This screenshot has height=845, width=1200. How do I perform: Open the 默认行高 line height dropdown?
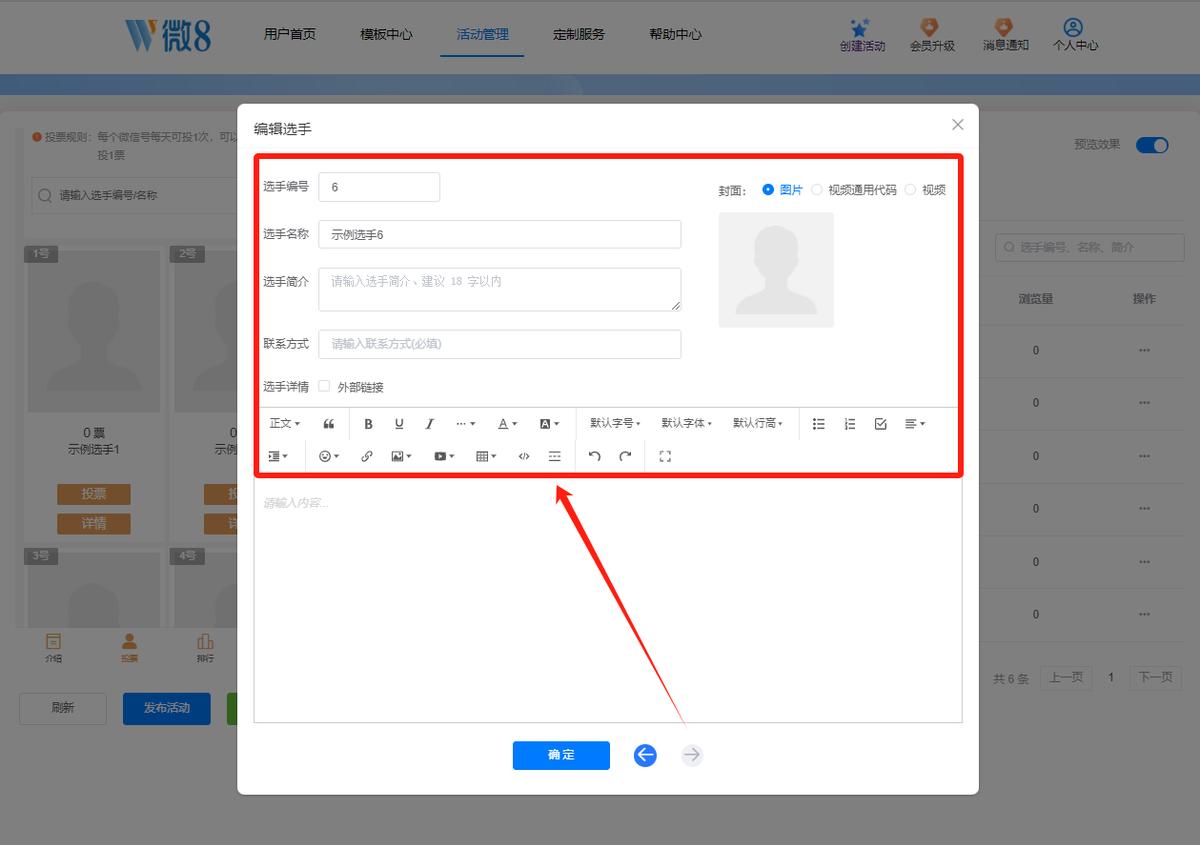click(757, 424)
